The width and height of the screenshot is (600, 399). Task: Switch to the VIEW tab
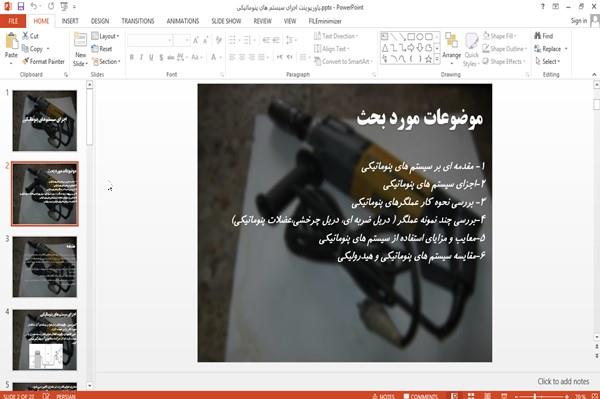(x=290, y=21)
